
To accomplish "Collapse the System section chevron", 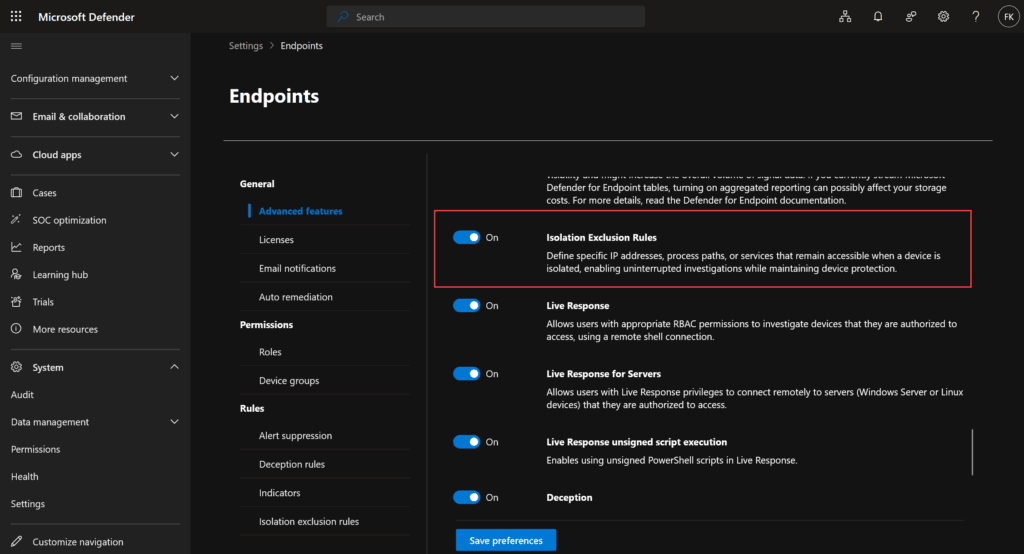I will 174,367.
